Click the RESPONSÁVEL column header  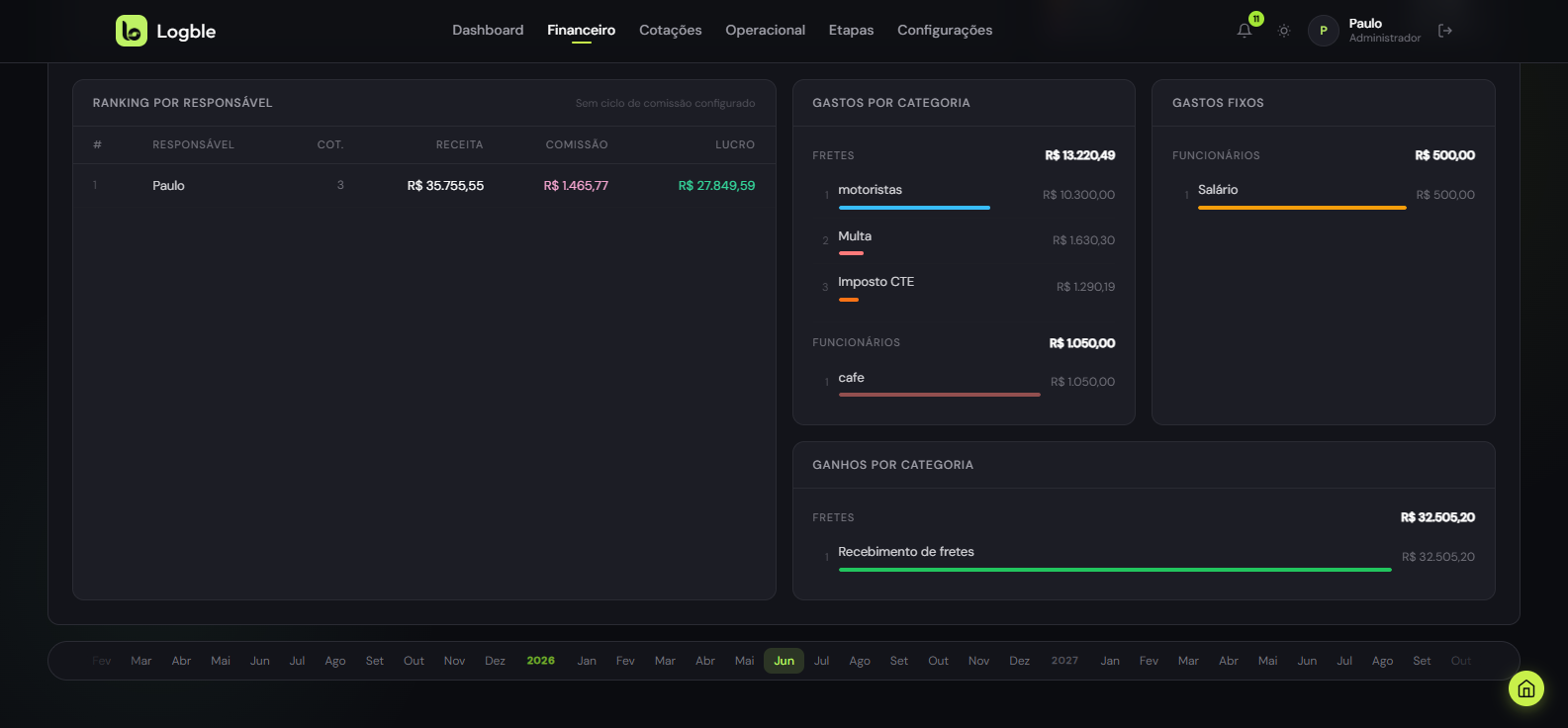pyautogui.click(x=194, y=144)
